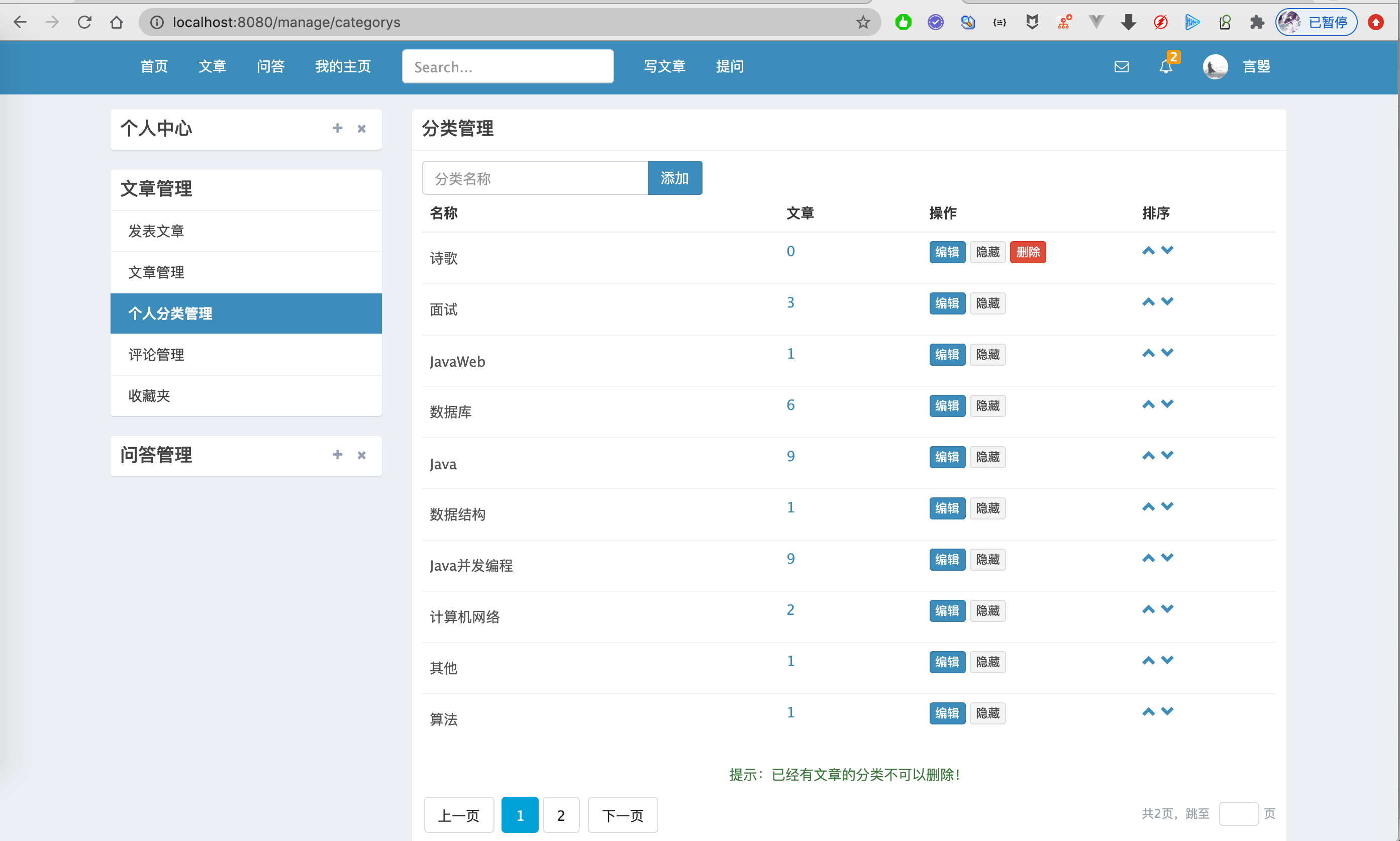Open notifications via the bell icon
Image resolution: width=1400 pixels, height=841 pixels.
click(1166, 67)
